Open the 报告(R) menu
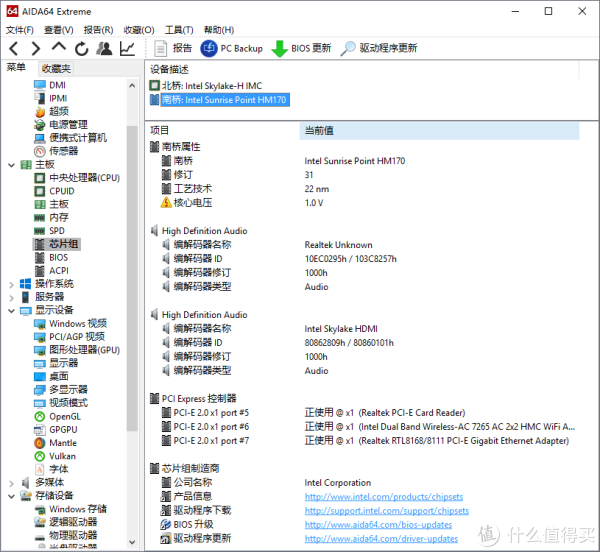Image resolution: width=600 pixels, height=552 pixels. pyautogui.click(x=98, y=30)
